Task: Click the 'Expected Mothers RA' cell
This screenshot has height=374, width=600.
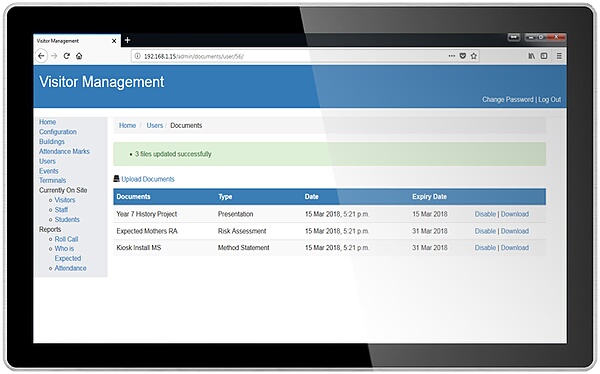Action: 147,231
